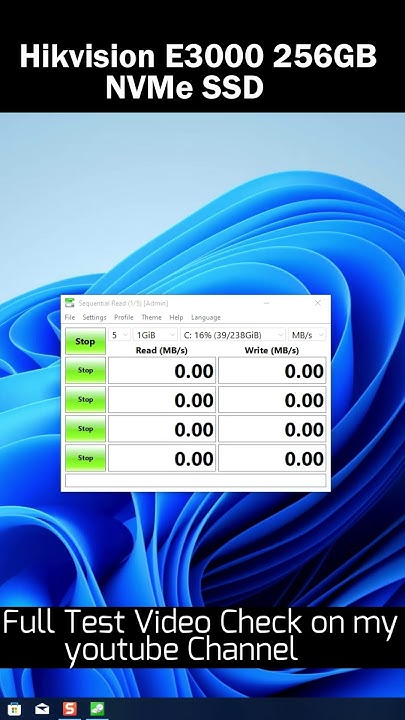Click Stop in the third test row
The image size is (405, 720).
(x=85, y=428)
